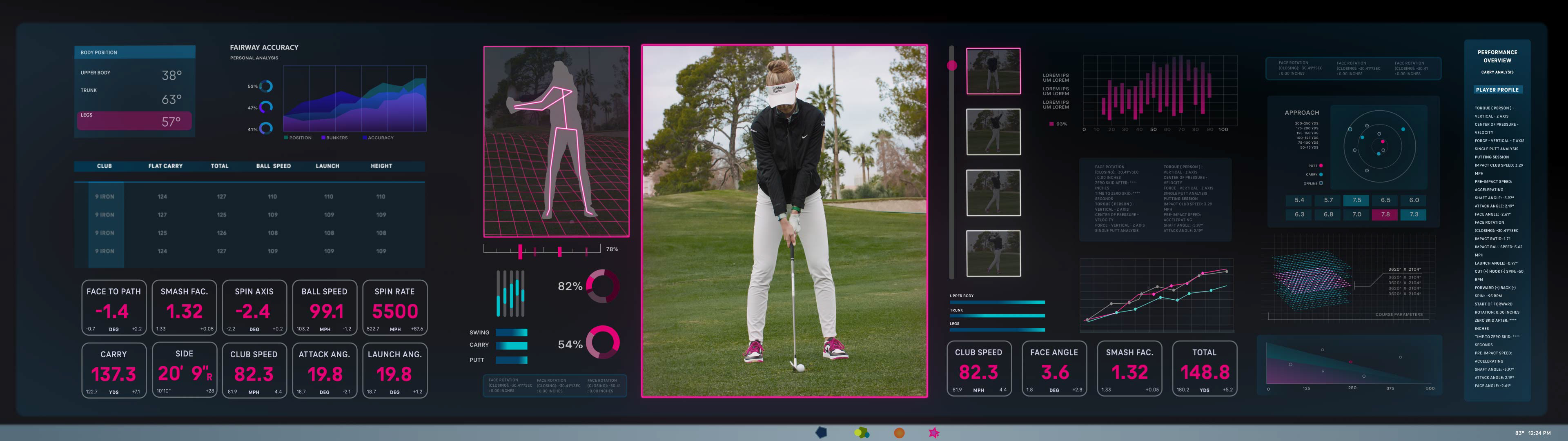Click the 41% donut ring indicator
1568x441 pixels.
point(266,129)
